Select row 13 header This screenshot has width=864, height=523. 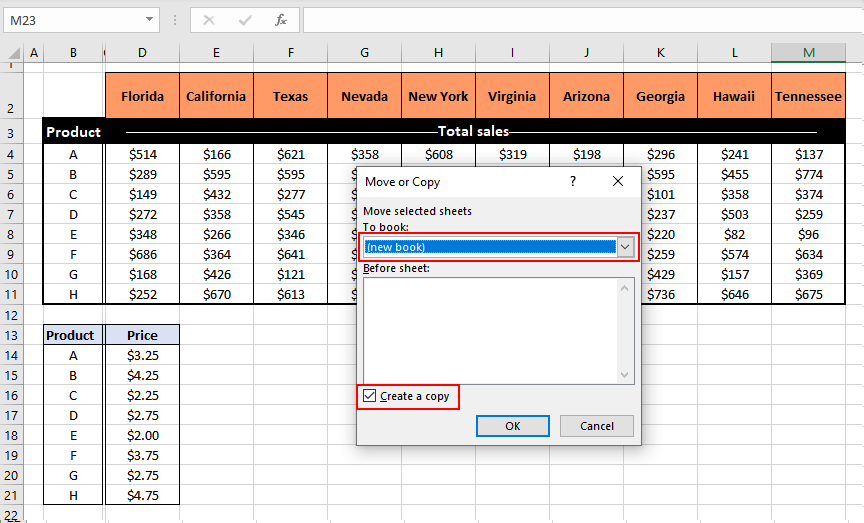point(10,336)
